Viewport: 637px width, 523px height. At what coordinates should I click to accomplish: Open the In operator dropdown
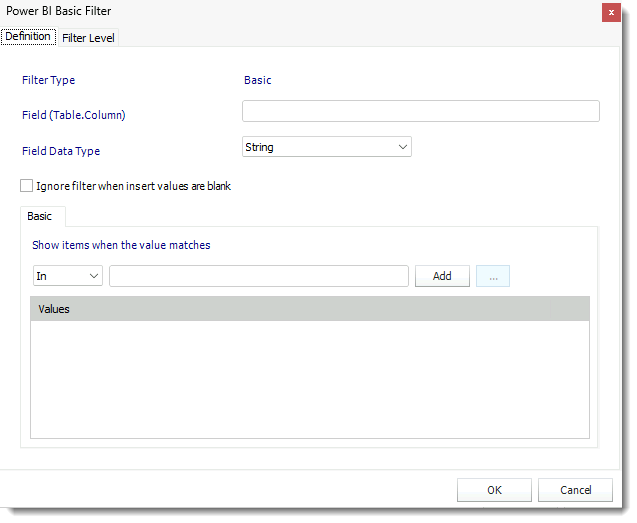coord(68,276)
